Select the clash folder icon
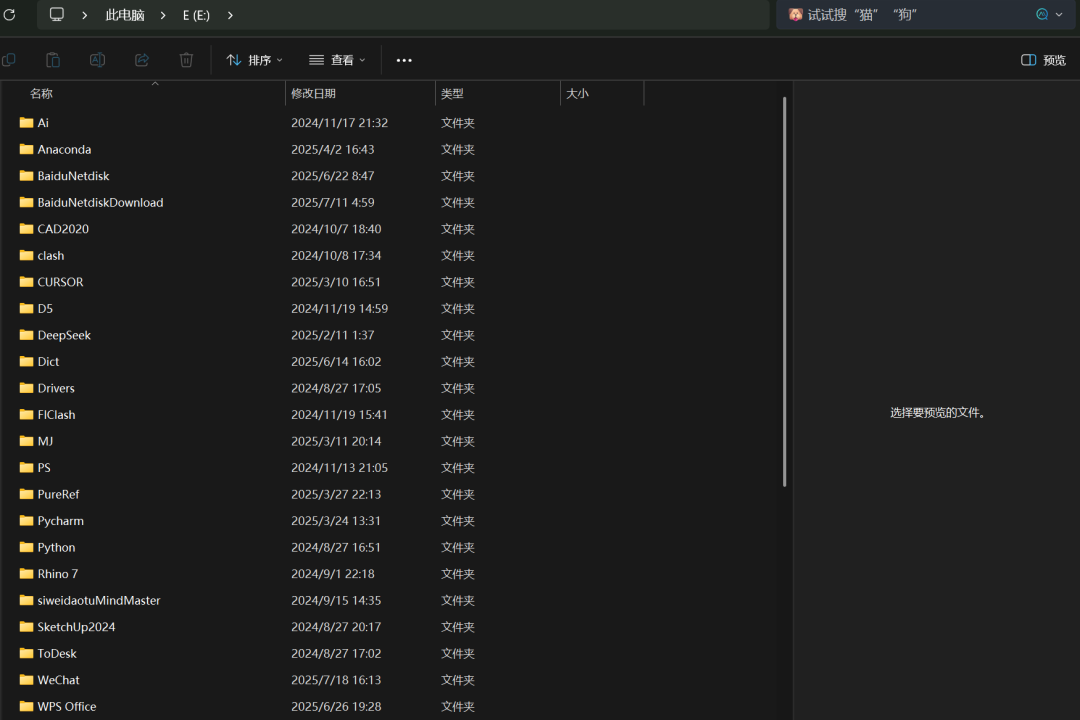 pos(26,255)
